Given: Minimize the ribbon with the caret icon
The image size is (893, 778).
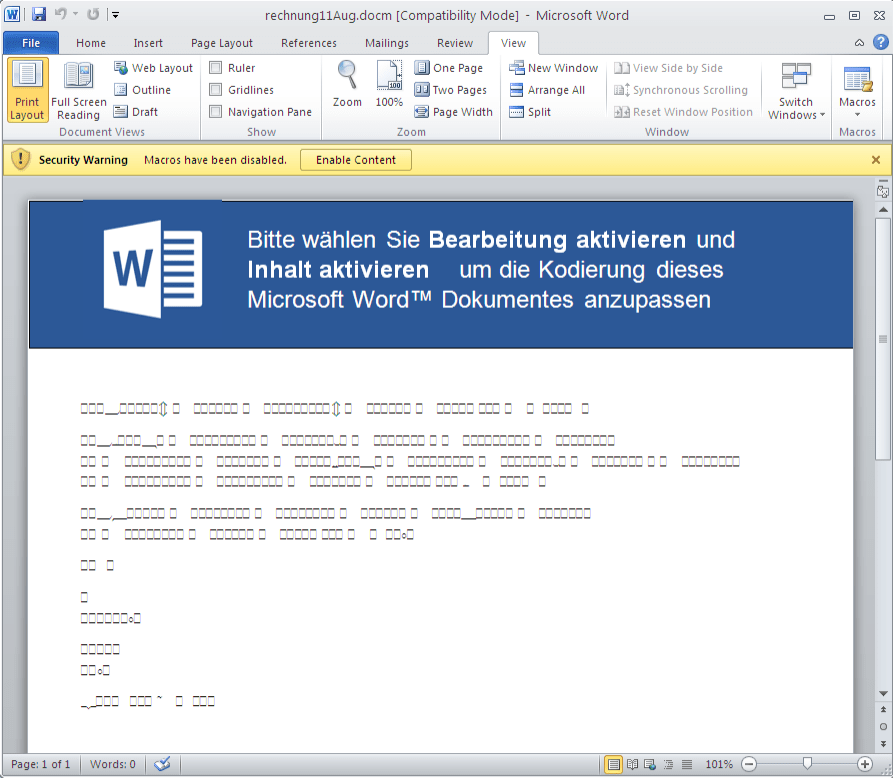Looking at the screenshot, I should pyautogui.click(x=859, y=43).
